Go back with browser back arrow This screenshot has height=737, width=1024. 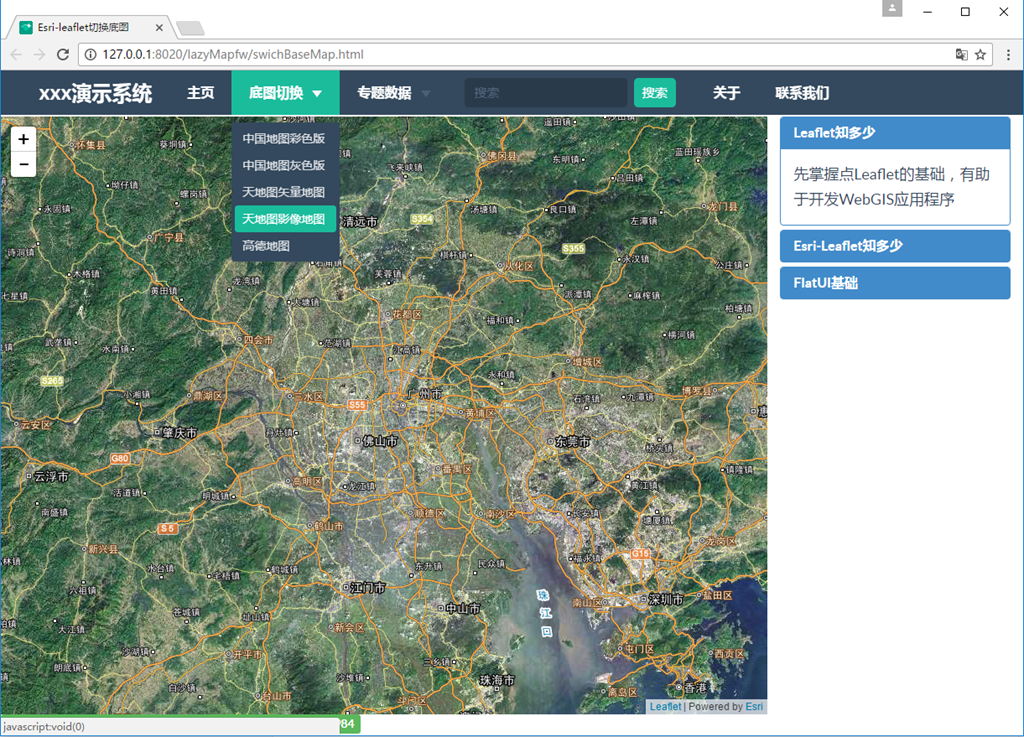click(16, 54)
